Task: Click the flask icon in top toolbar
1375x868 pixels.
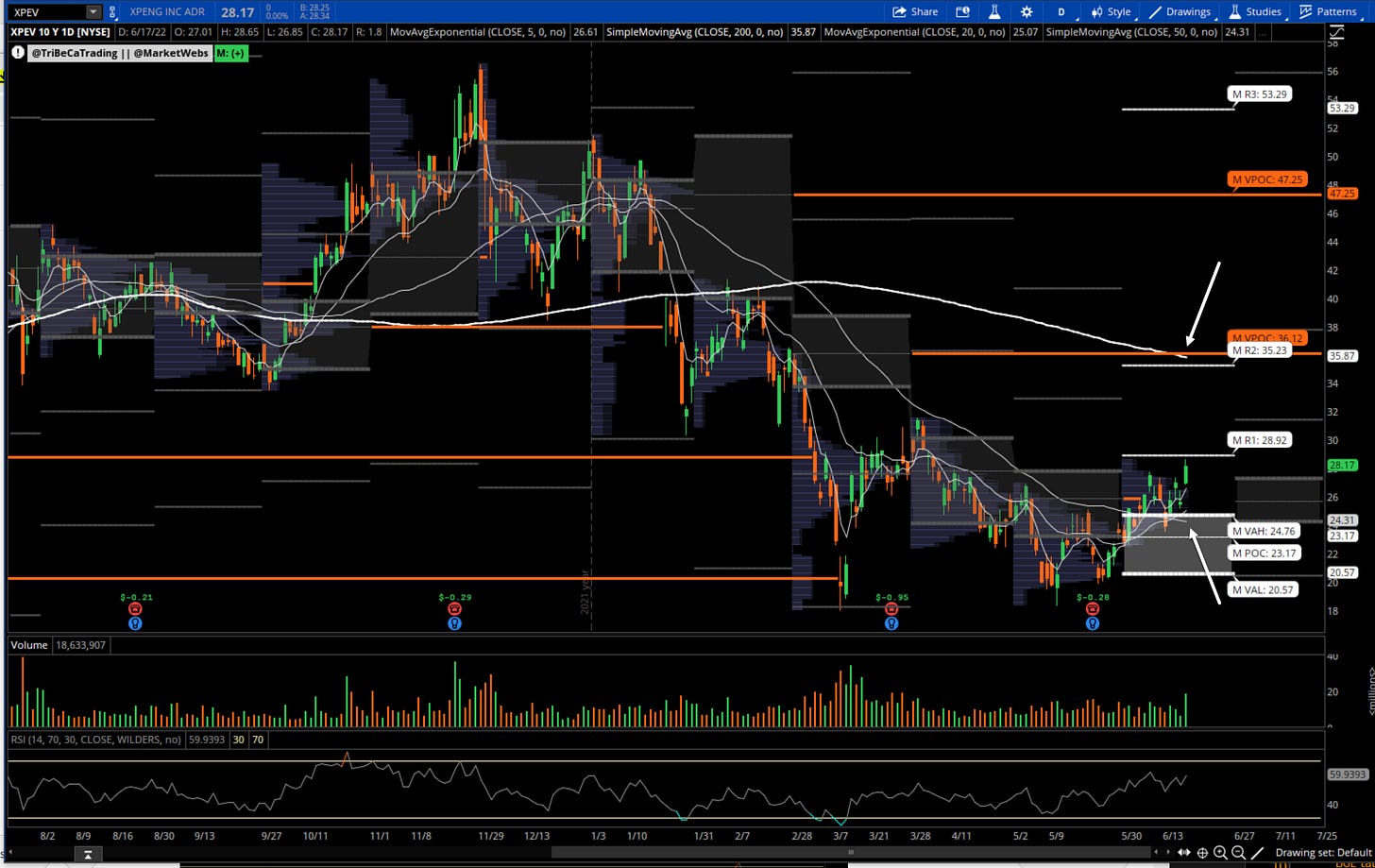Action: [994, 11]
